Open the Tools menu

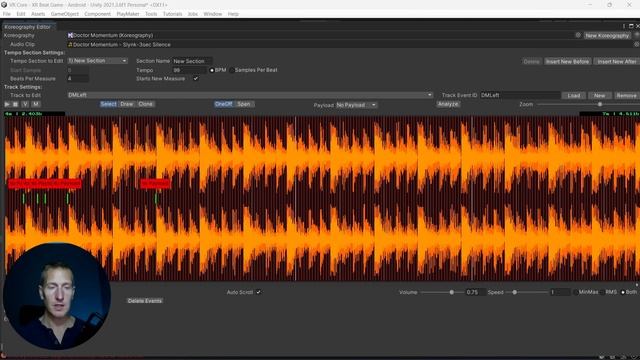coord(151,14)
